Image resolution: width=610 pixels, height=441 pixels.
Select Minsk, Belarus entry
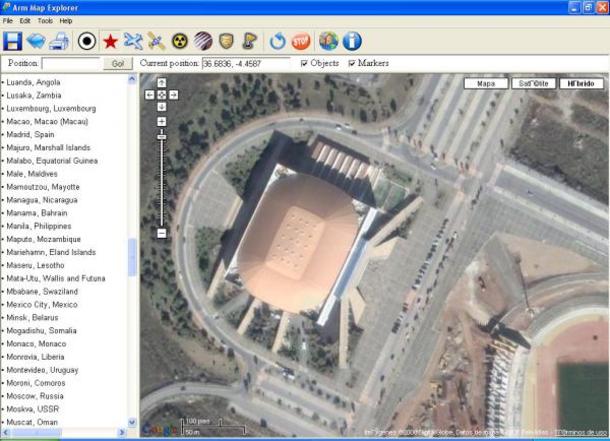32,317
